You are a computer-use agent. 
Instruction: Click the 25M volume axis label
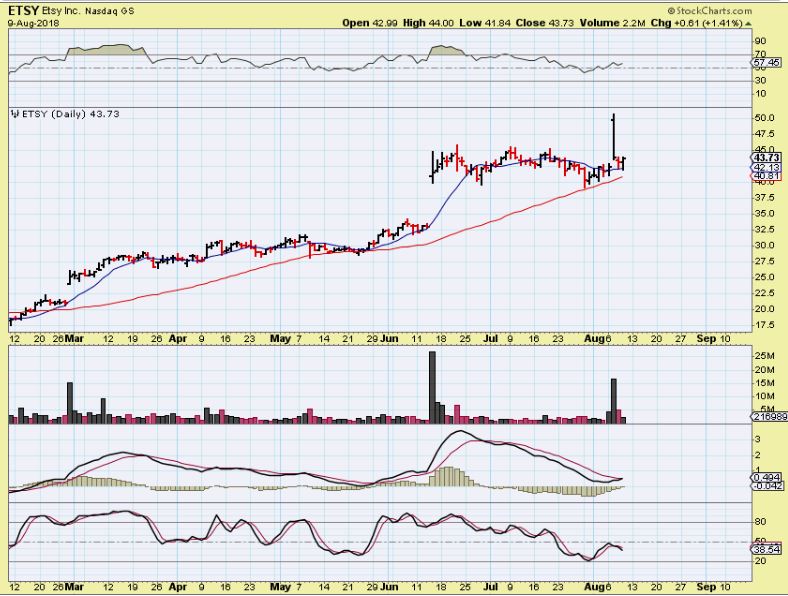click(764, 356)
